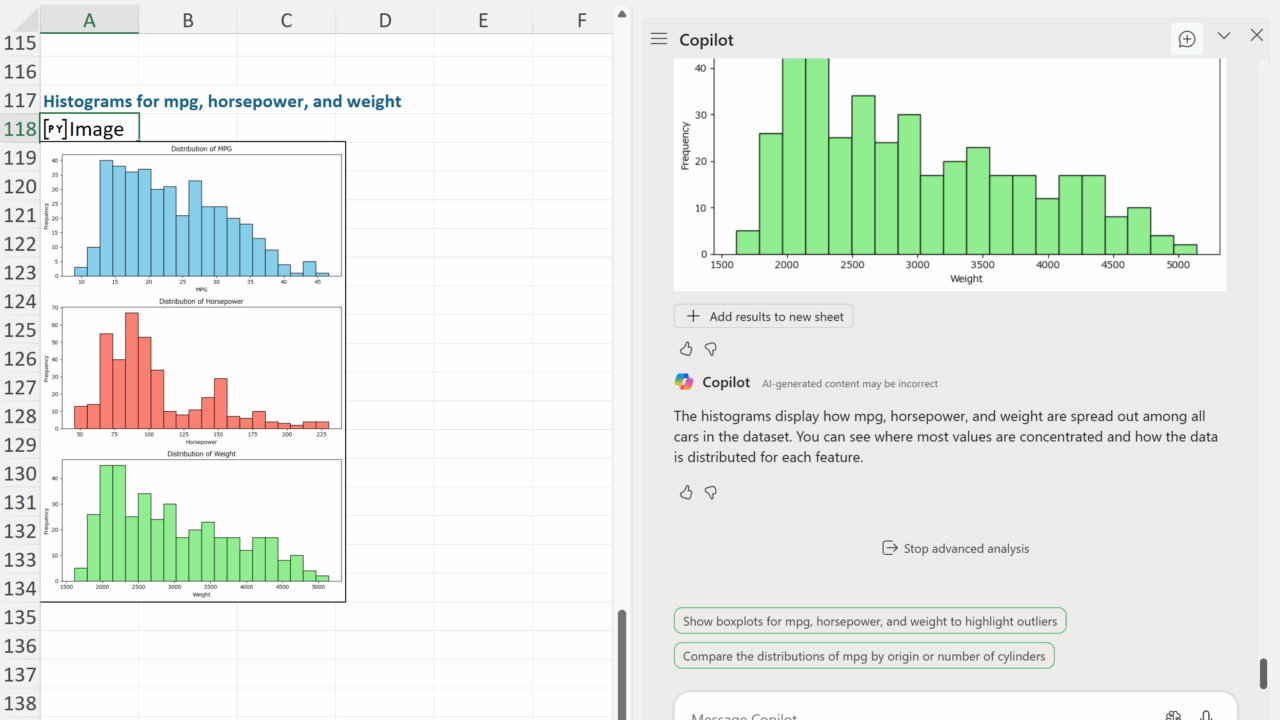Close the Copilot side pane
The image size is (1280, 720).
pos(1257,36)
